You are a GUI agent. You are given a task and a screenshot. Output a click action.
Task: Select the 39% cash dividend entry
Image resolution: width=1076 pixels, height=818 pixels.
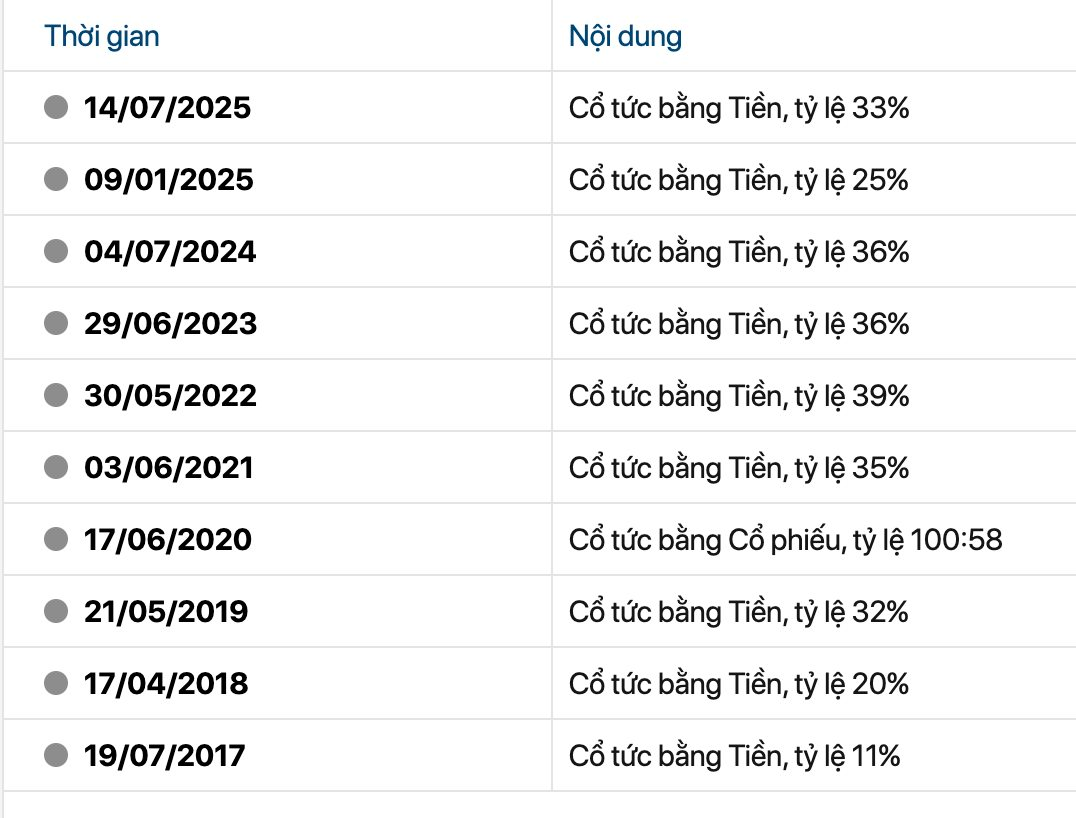coord(739,396)
